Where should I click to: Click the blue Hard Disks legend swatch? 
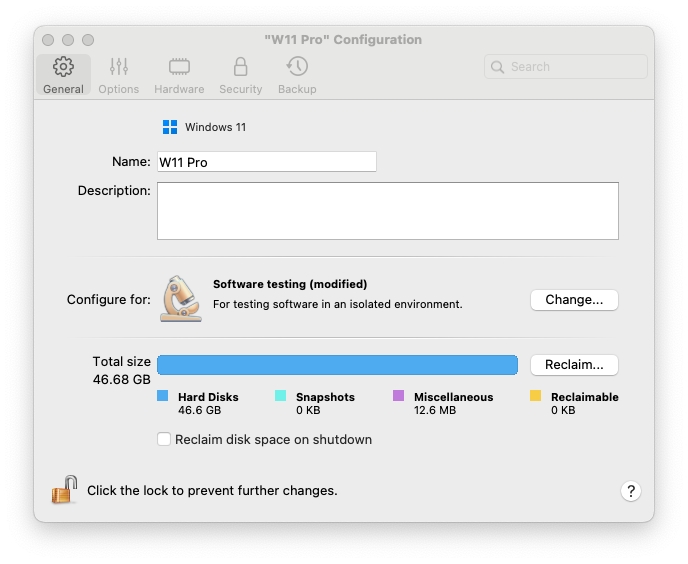[163, 397]
